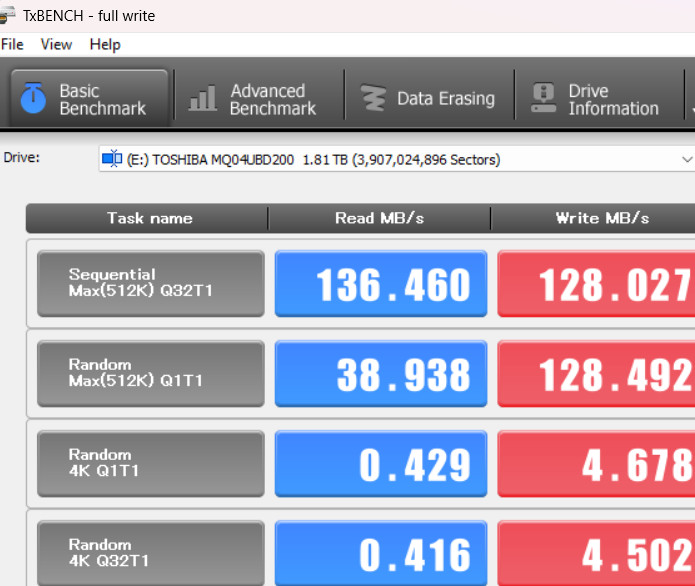Viewport: 695px width, 586px height.
Task: Select the 128.027 write result
Action: (596, 284)
